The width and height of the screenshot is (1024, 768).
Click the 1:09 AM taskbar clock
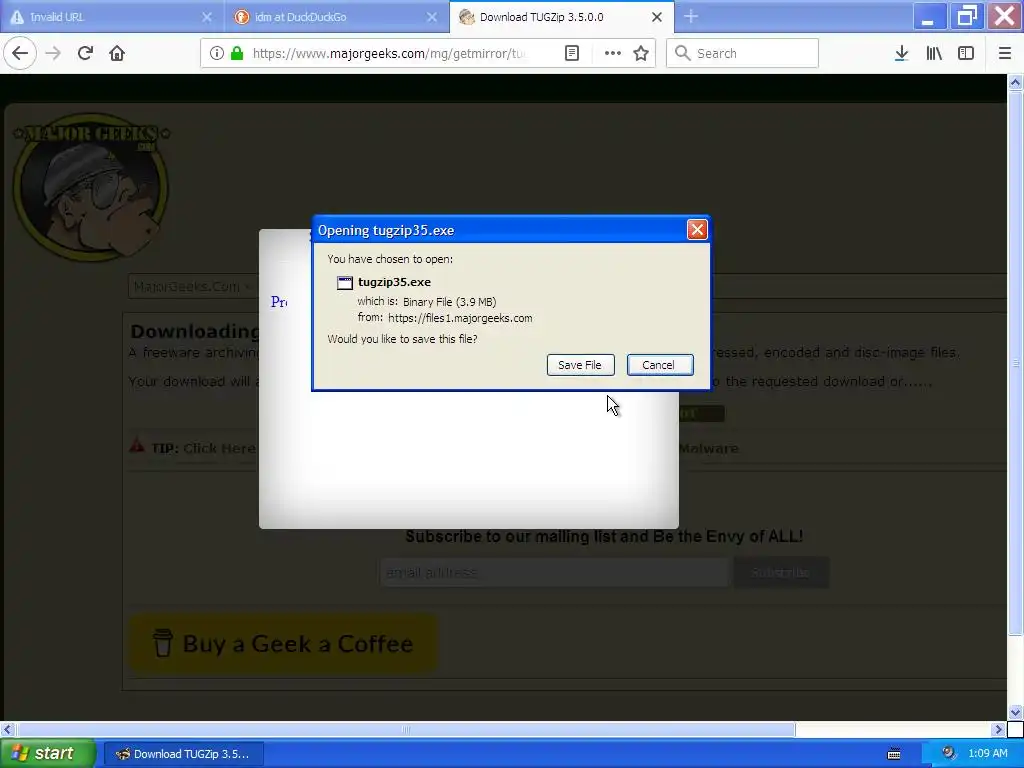pos(987,754)
